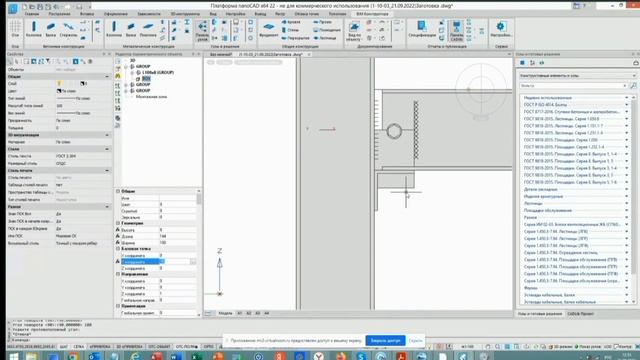The width and height of the screenshot is (640, 360).
Task: Select concrete Балка tool in Бетонные конструкции
Action: 51,29
